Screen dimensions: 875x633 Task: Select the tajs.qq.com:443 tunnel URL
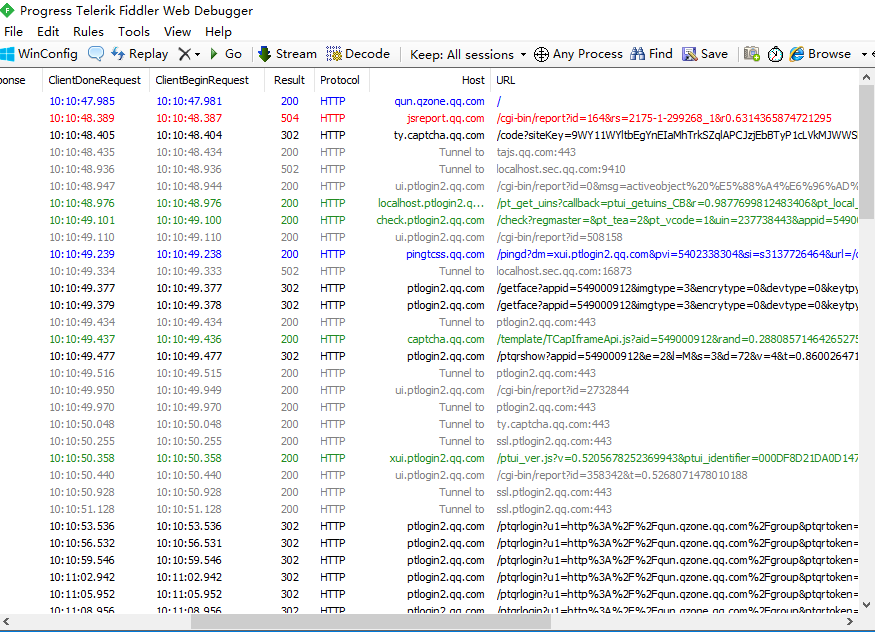point(536,152)
